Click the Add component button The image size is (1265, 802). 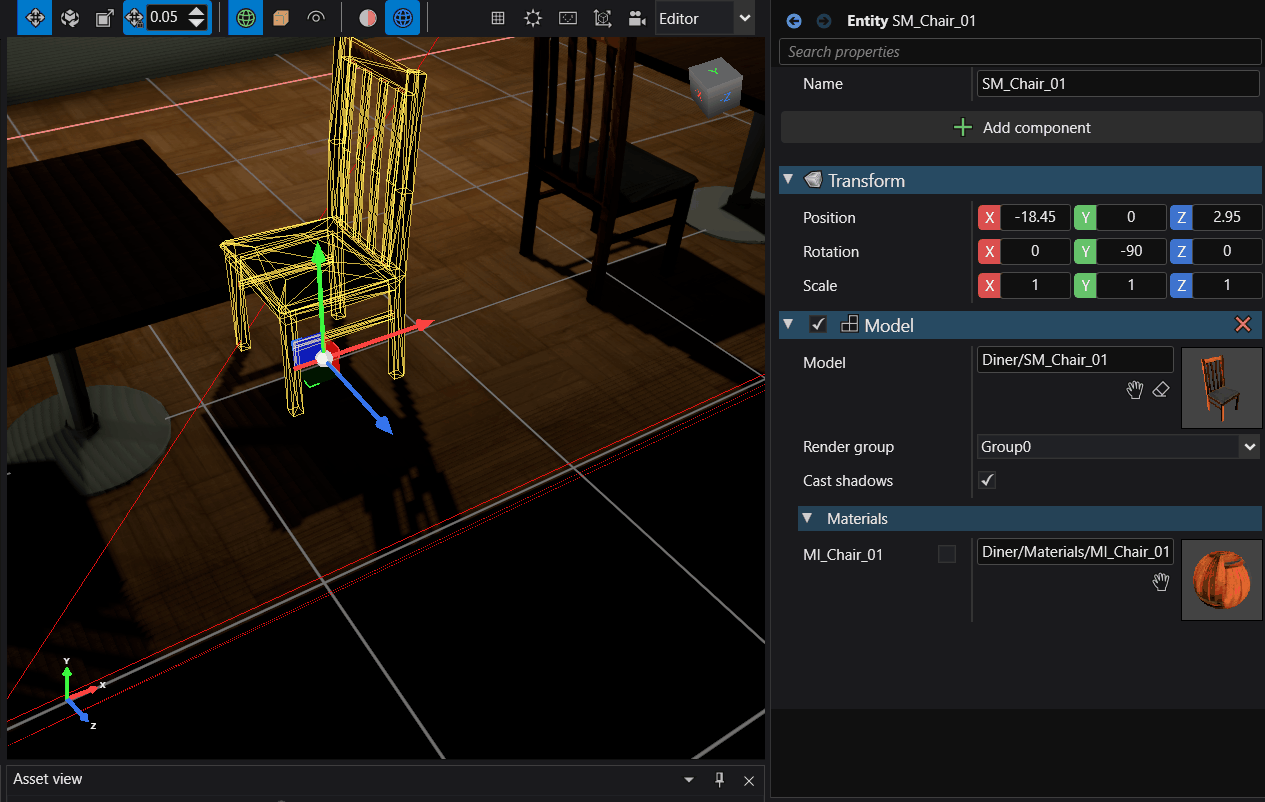[x=1020, y=128]
